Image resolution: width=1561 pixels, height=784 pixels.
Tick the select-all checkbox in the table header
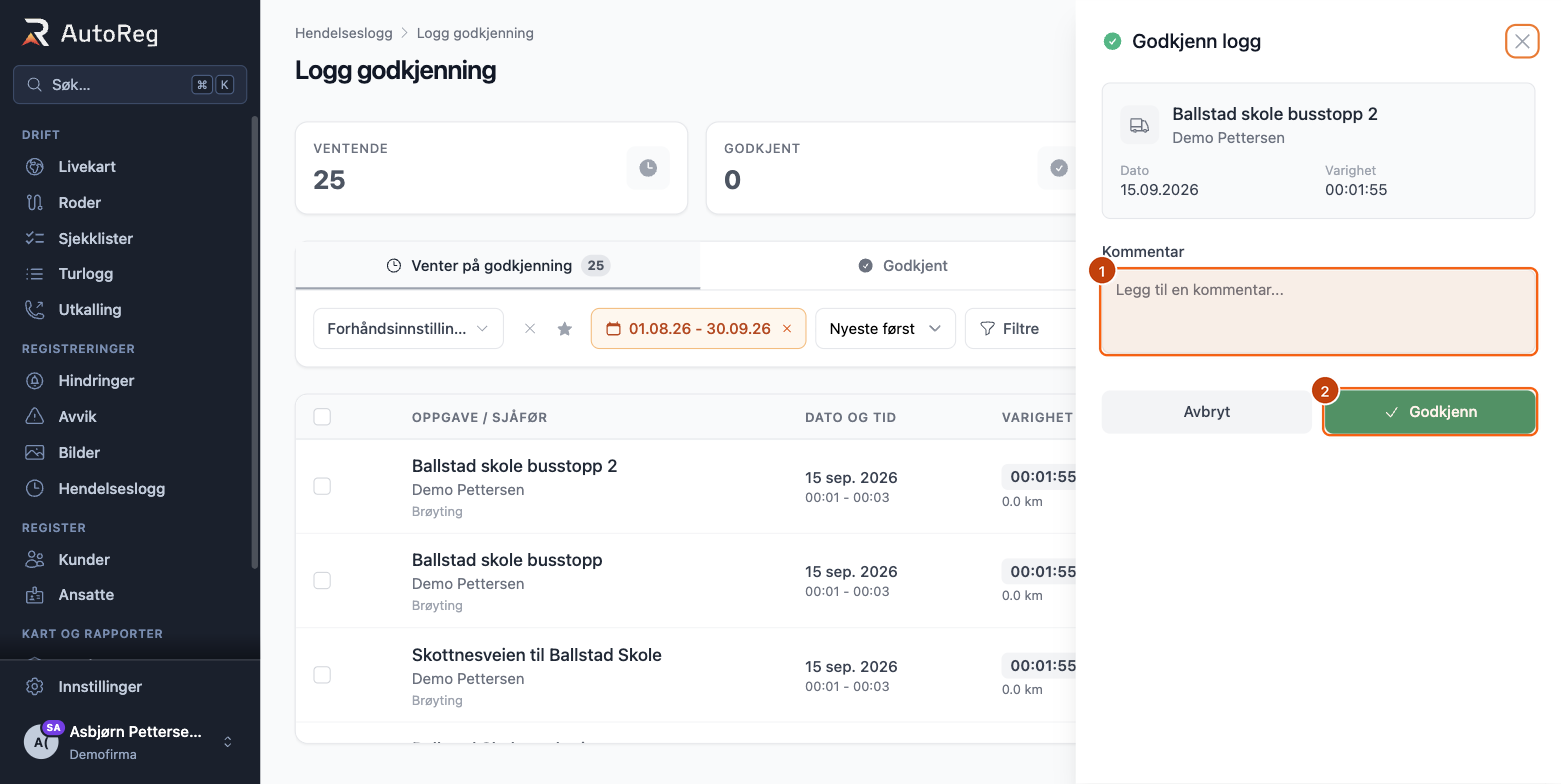[322, 417]
